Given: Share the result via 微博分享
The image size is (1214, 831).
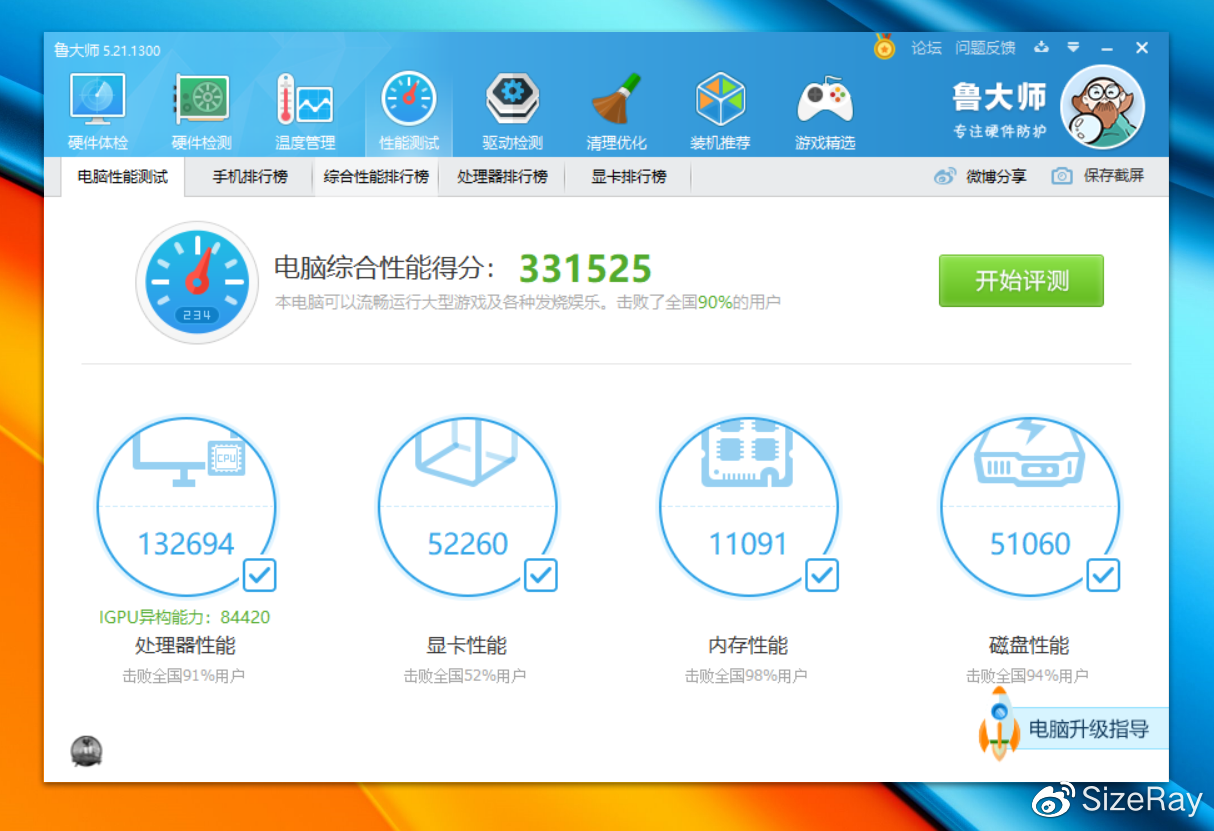Looking at the screenshot, I should [x=980, y=177].
